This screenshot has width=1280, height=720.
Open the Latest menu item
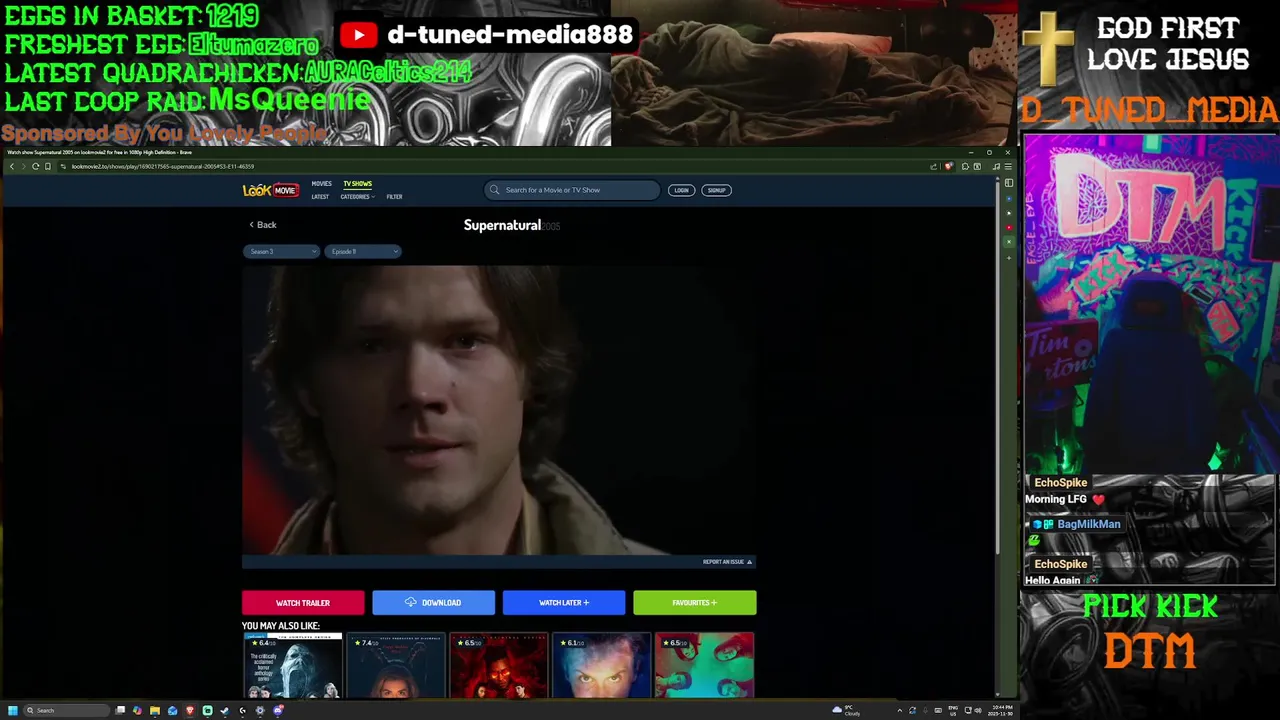[320, 197]
